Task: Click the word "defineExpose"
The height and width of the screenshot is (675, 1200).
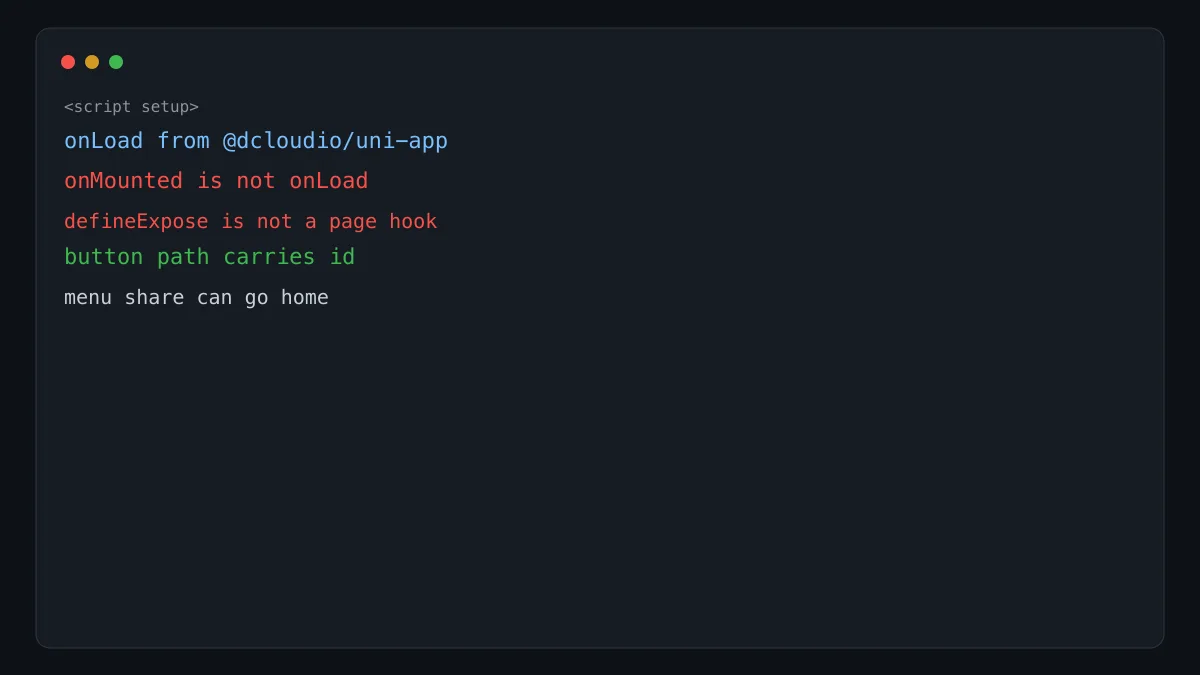Action: [136, 221]
